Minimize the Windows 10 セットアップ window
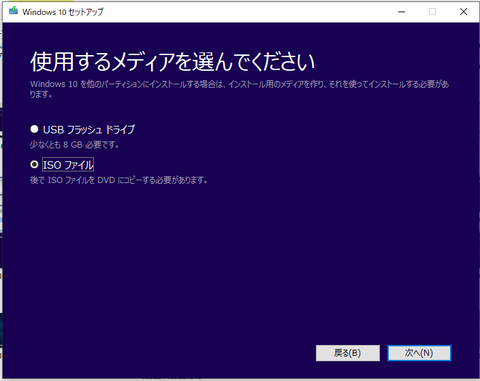The image size is (480, 381). 402,12
